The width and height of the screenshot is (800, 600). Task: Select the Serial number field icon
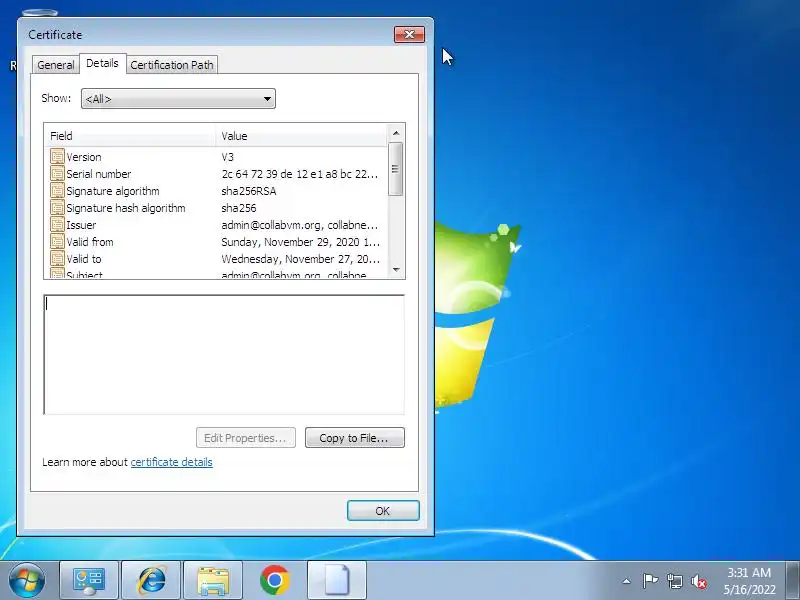click(x=58, y=173)
